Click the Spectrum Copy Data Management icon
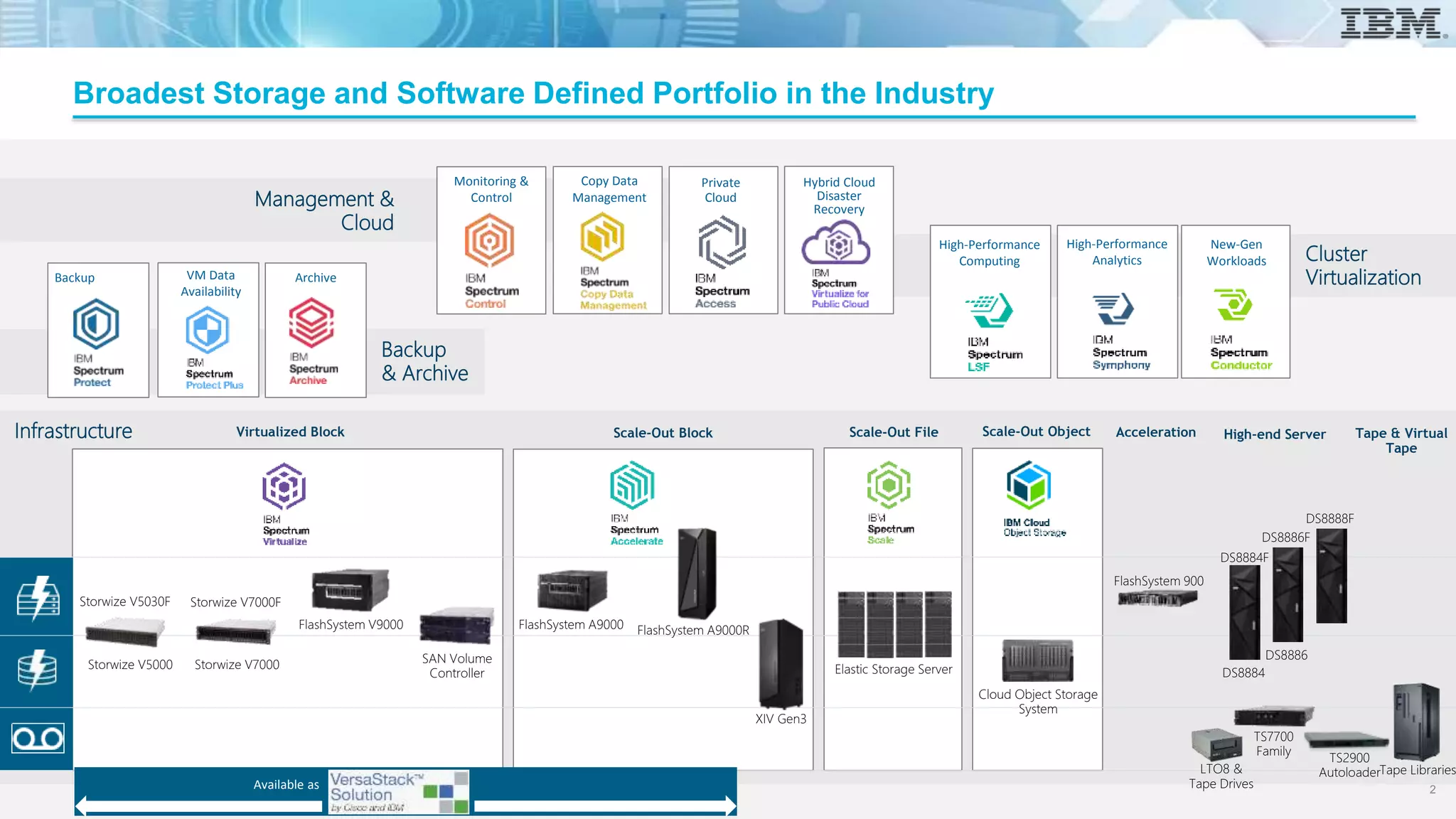The height and width of the screenshot is (819, 1456). click(x=602, y=237)
